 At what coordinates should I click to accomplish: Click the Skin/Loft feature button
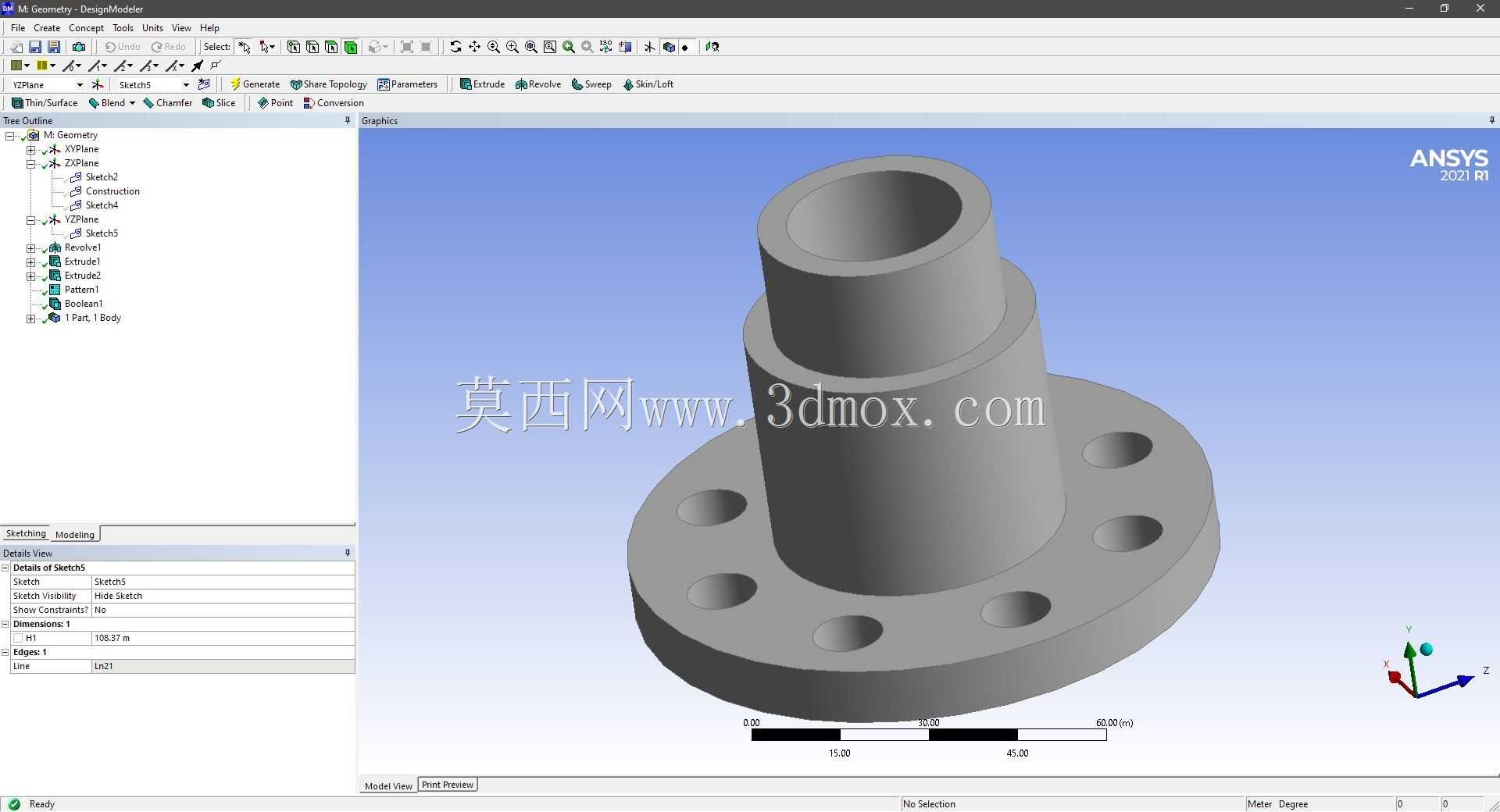(x=648, y=84)
